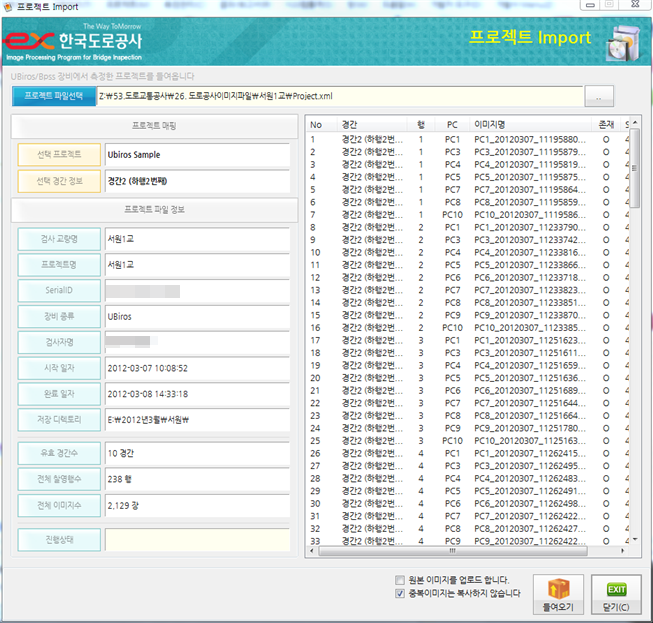
Task: Click the SerialID value field
Action: pos(197,291)
